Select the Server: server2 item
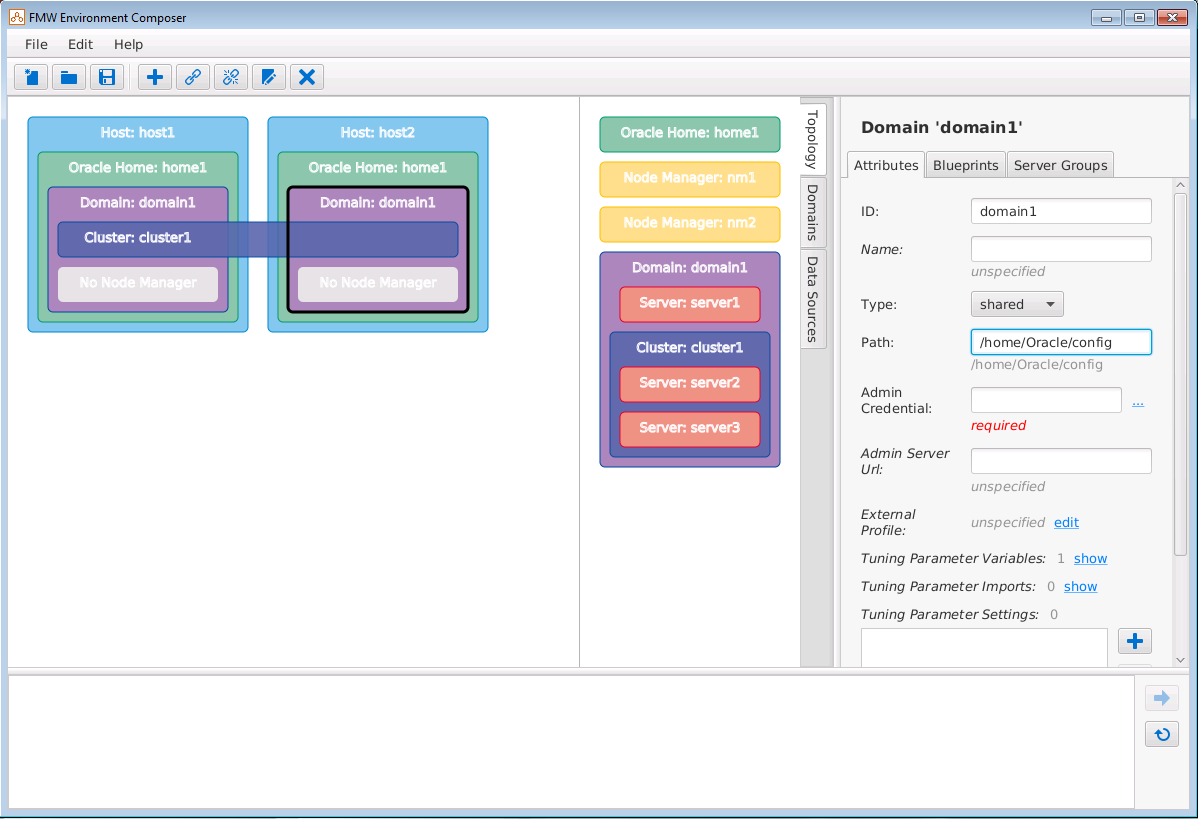This screenshot has width=1198, height=819. pyautogui.click(x=690, y=384)
